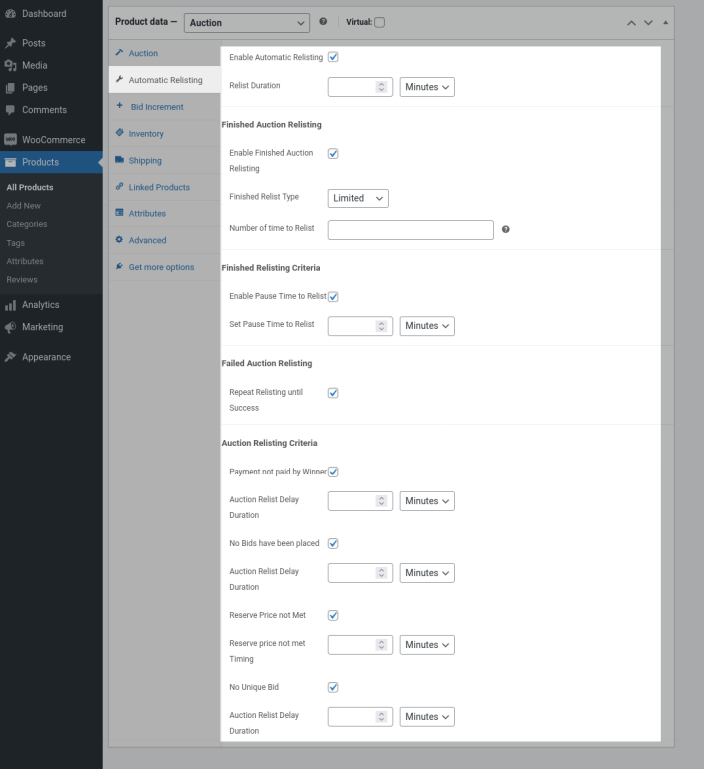This screenshot has height=769, width=704.
Task: Switch to the Bid Increment tab
Action: point(156,107)
